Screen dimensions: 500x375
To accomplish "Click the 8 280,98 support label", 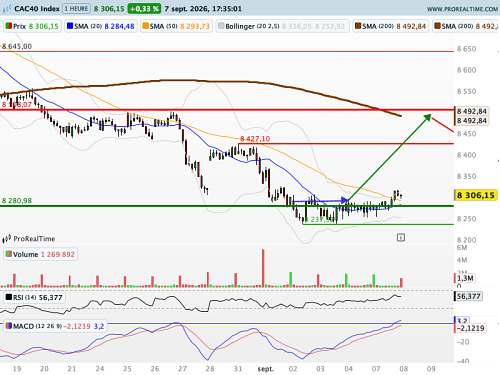I will tap(17, 201).
